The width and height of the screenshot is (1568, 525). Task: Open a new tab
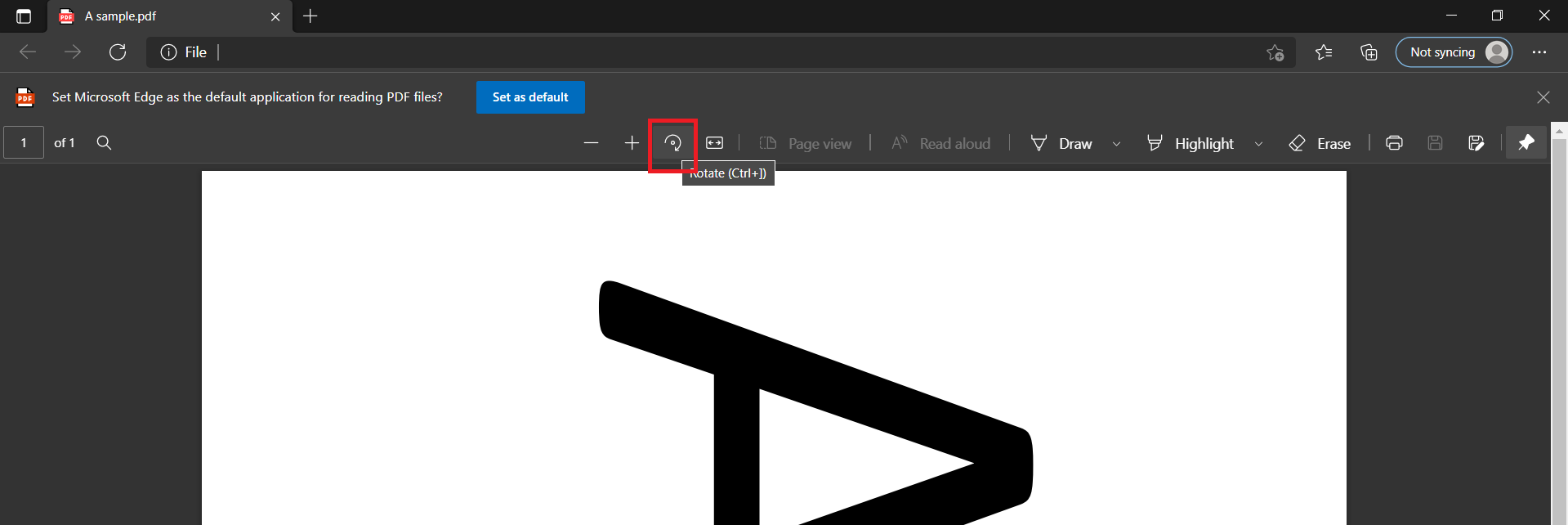point(310,16)
